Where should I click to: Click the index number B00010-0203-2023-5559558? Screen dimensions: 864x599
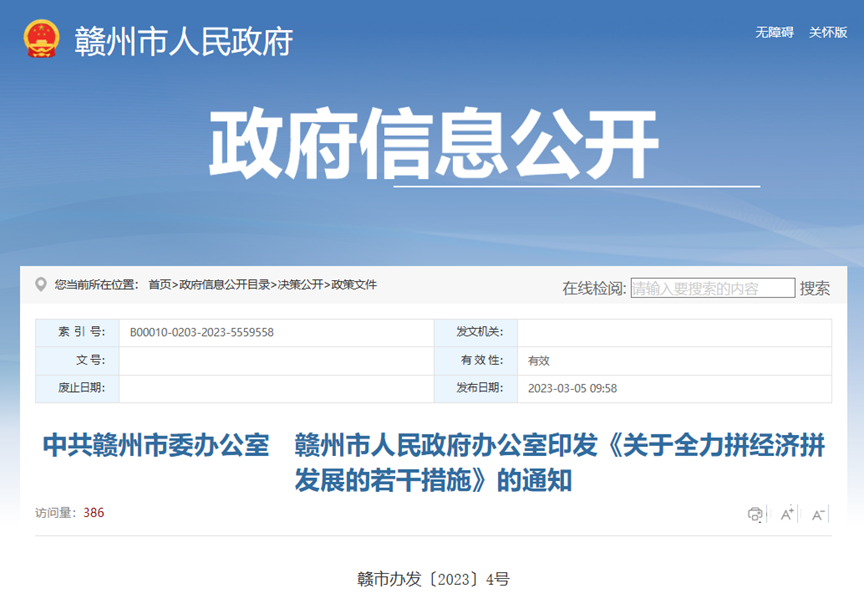click(x=202, y=332)
